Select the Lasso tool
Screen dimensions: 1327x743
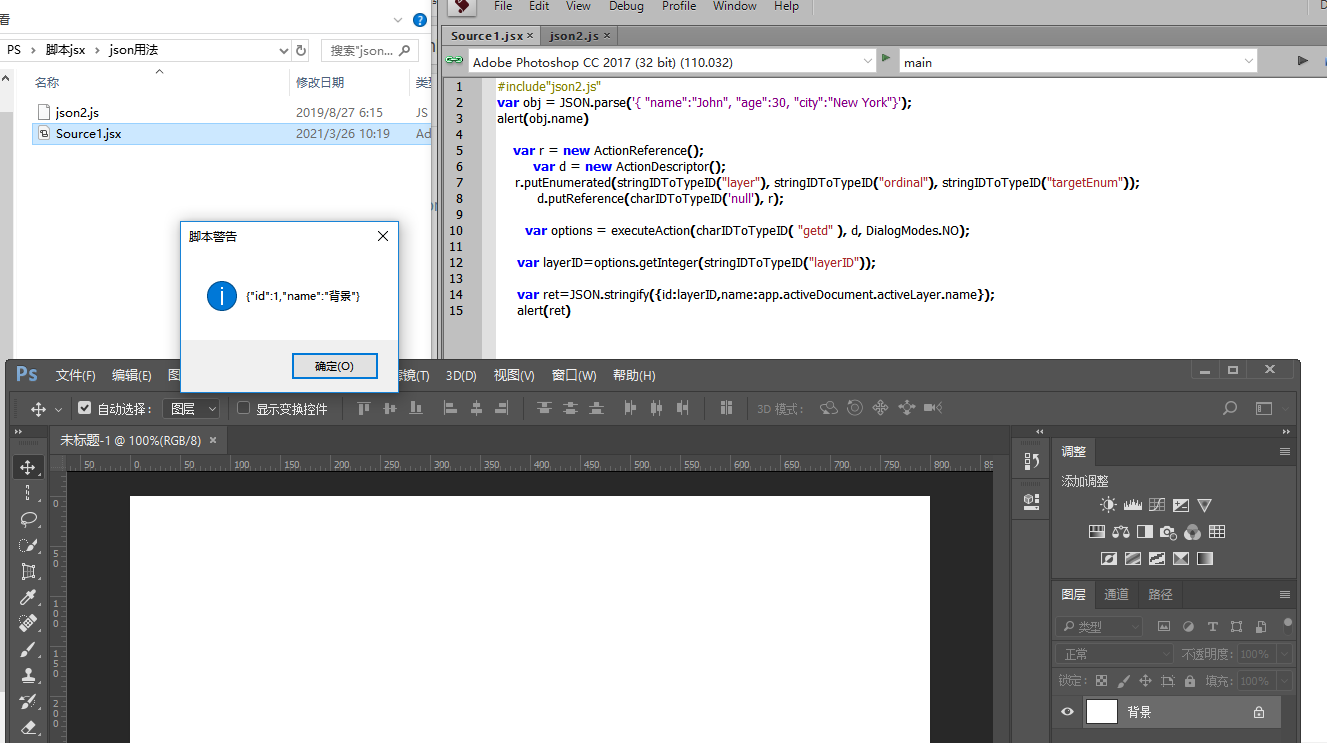click(x=28, y=518)
